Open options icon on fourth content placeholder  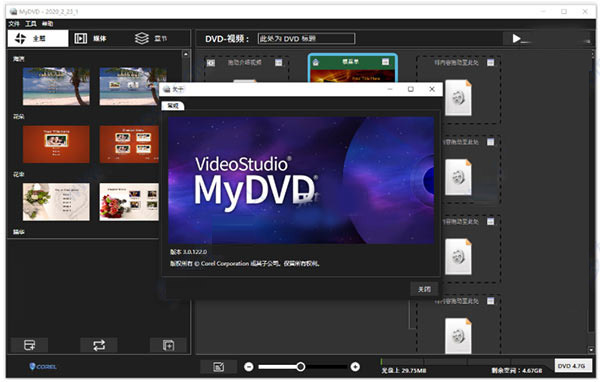pyautogui.click(x=491, y=301)
